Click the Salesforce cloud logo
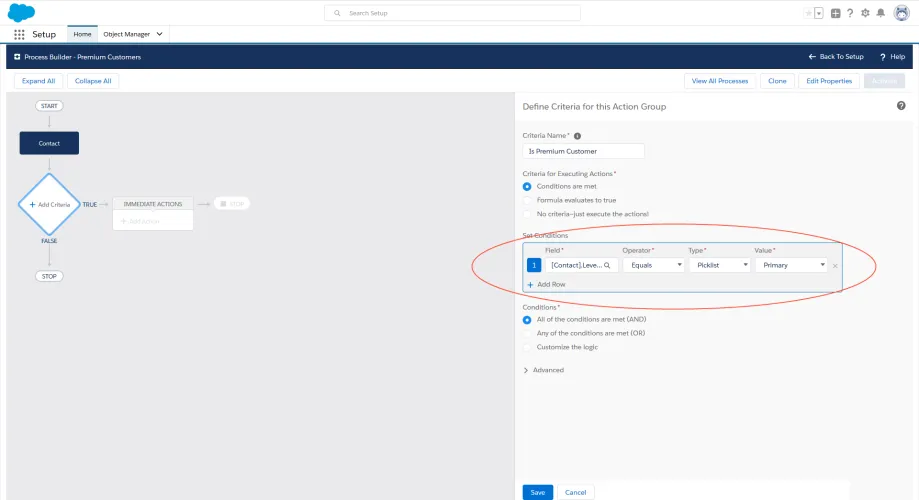Screen dimensions: 919x500 pyautogui.click(x=21, y=12)
